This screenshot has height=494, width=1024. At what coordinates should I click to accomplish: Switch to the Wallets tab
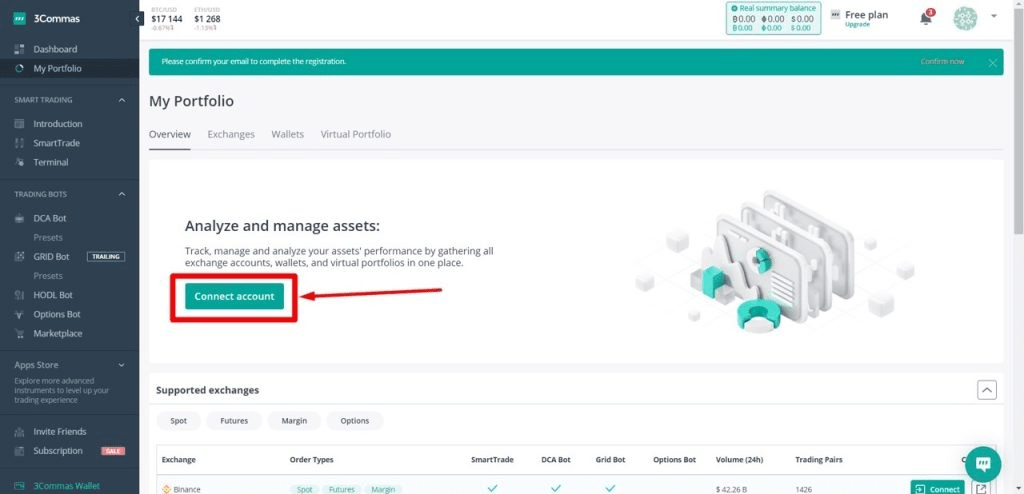pyautogui.click(x=287, y=134)
